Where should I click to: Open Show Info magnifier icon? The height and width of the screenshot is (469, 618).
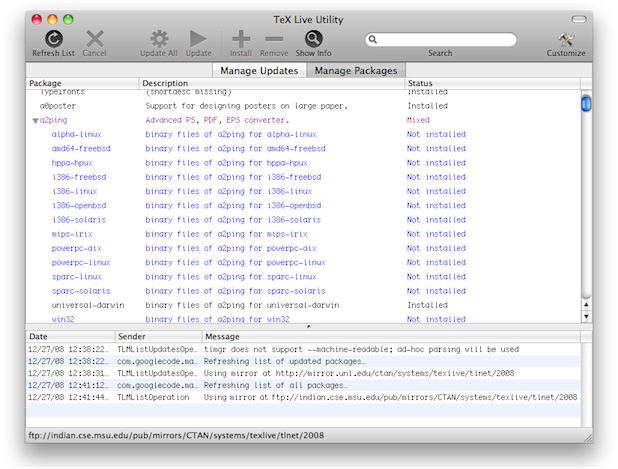click(x=314, y=39)
